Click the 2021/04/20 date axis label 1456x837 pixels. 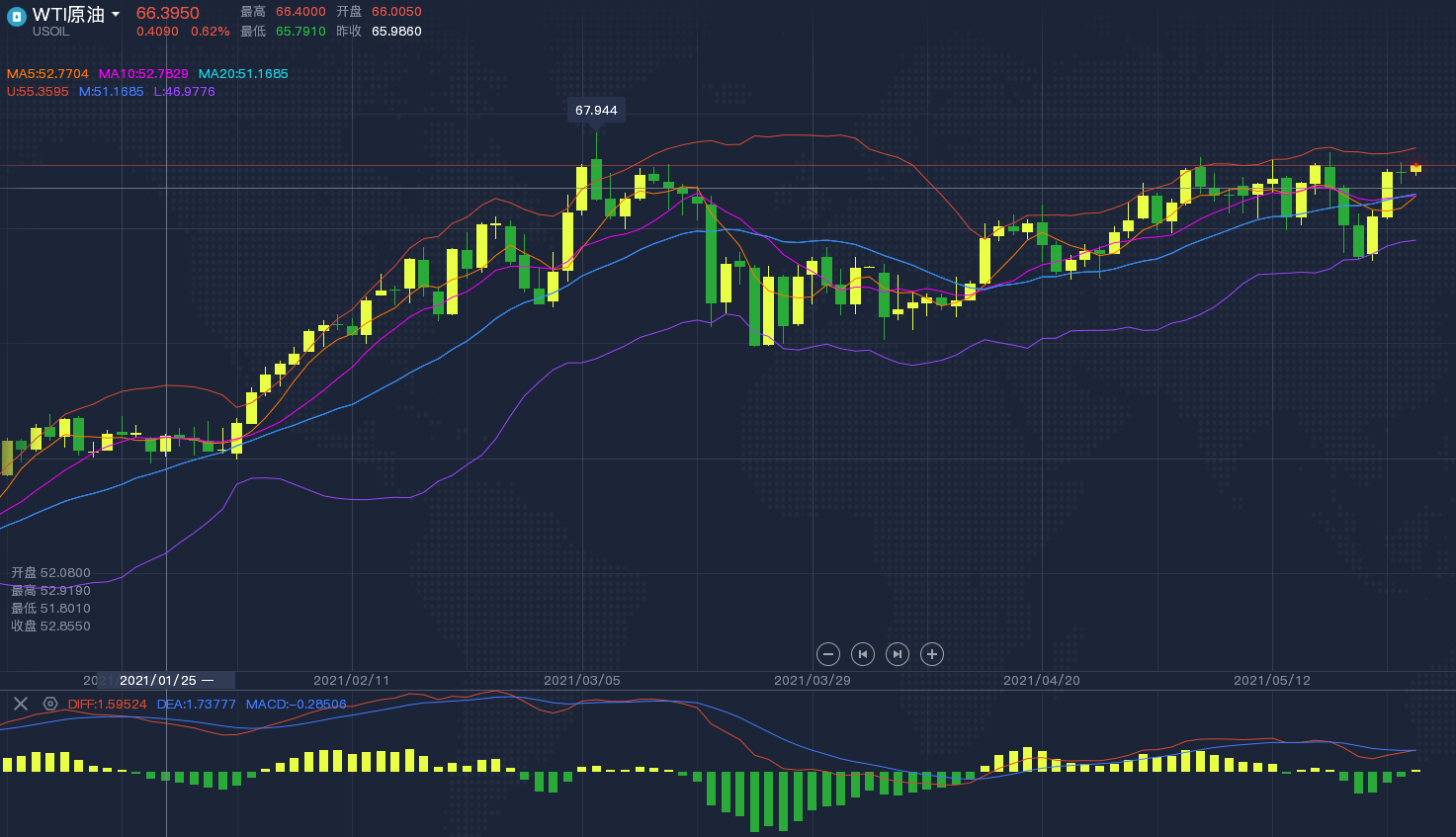click(x=1042, y=681)
